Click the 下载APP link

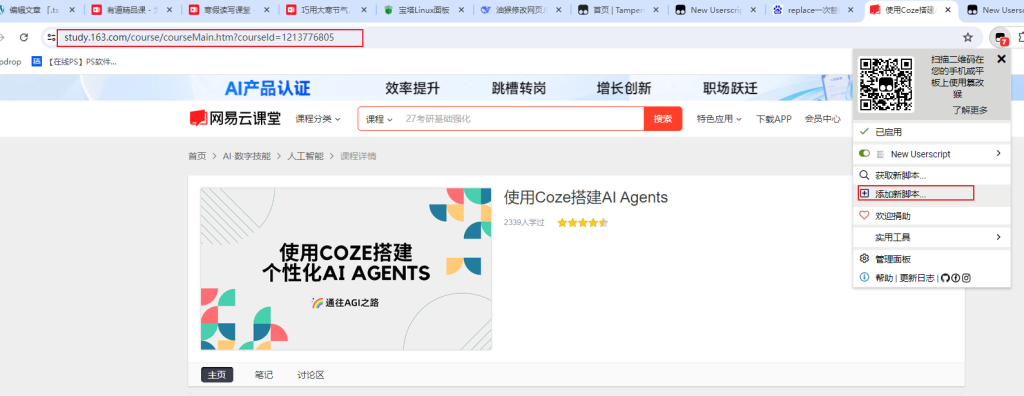coord(774,119)
